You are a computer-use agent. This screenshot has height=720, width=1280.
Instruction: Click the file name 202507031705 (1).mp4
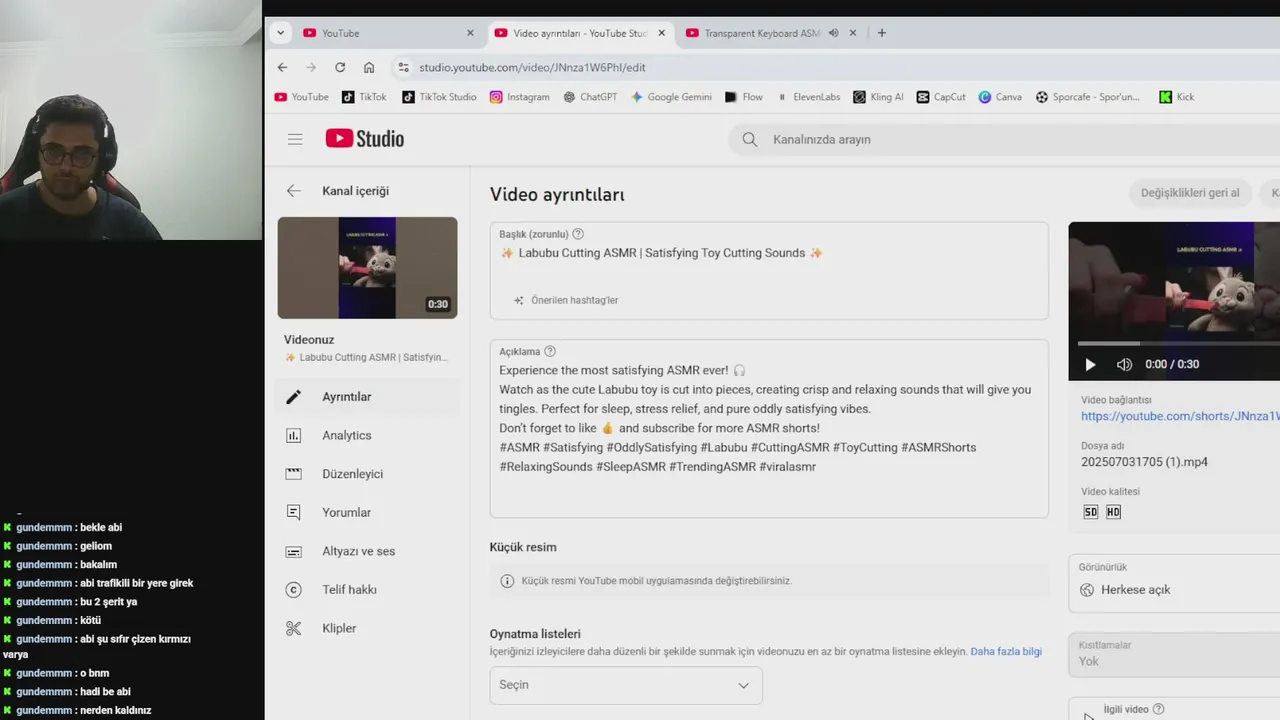[1144, 462]
